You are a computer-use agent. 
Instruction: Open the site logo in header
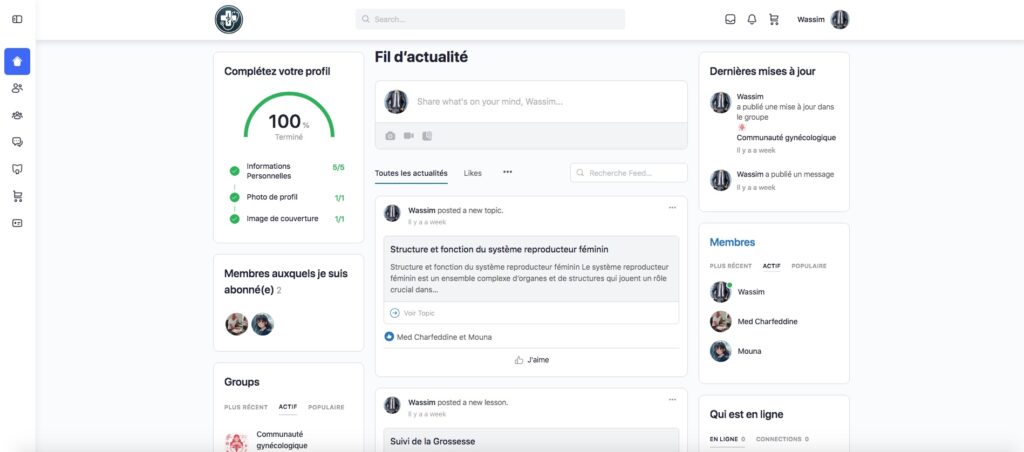(x=229, y=19)
